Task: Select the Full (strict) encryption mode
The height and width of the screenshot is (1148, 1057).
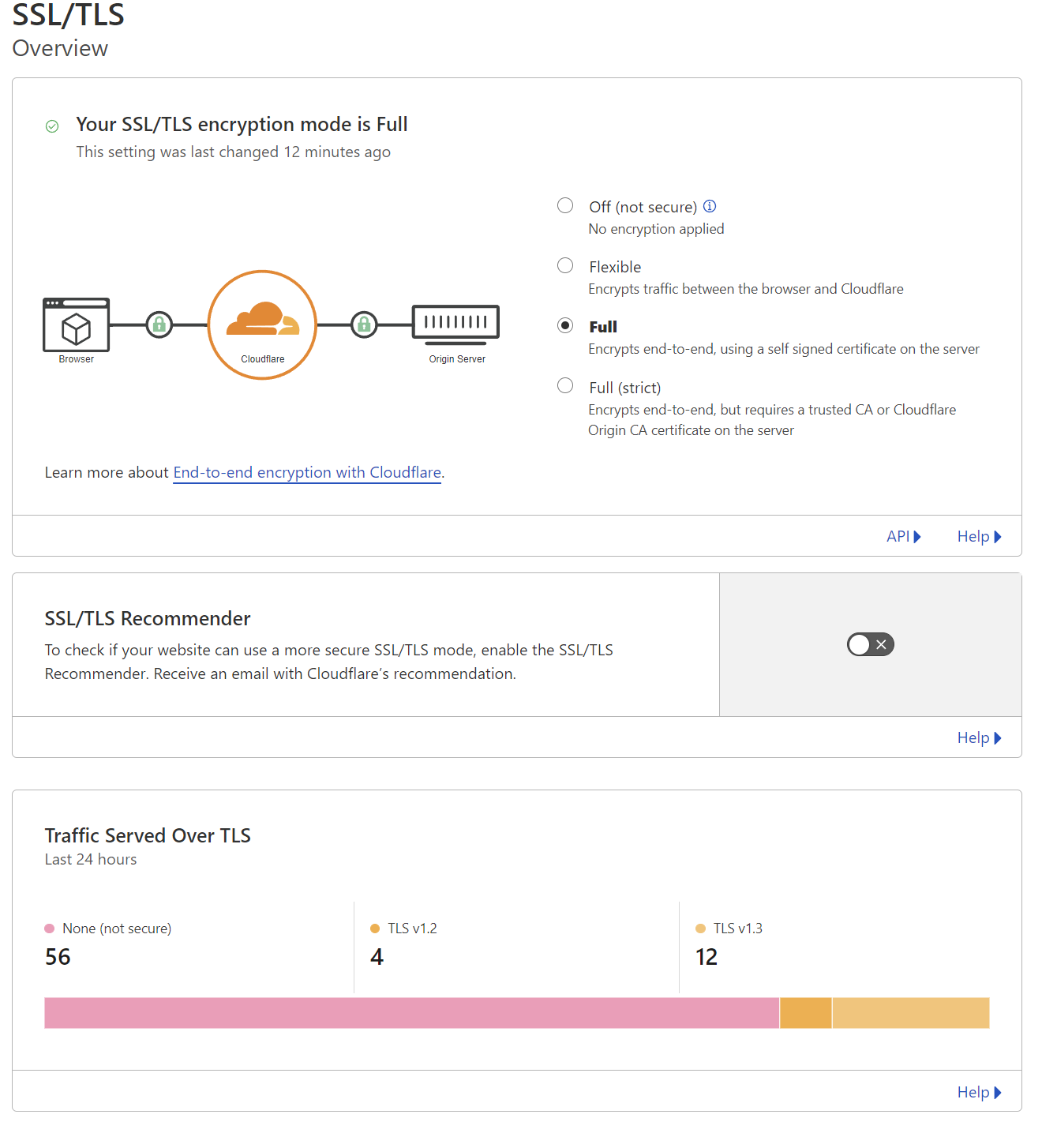Action: click(564, 385)
